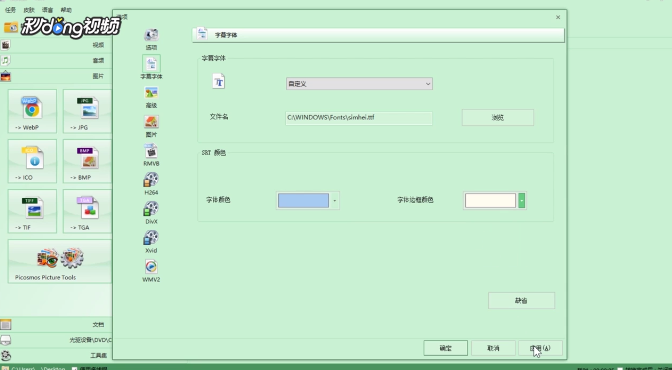Select the DivX settings category

151,213
